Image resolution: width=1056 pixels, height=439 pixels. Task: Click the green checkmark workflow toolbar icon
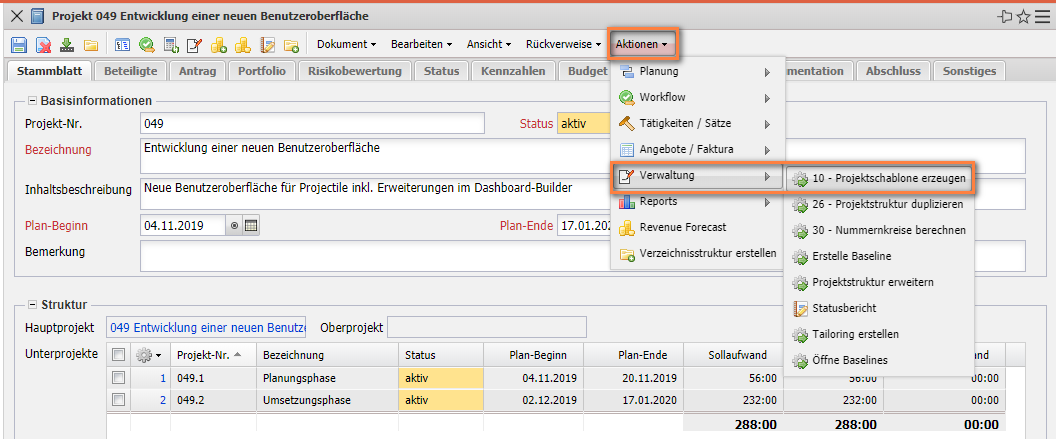[x=147, y=45]
